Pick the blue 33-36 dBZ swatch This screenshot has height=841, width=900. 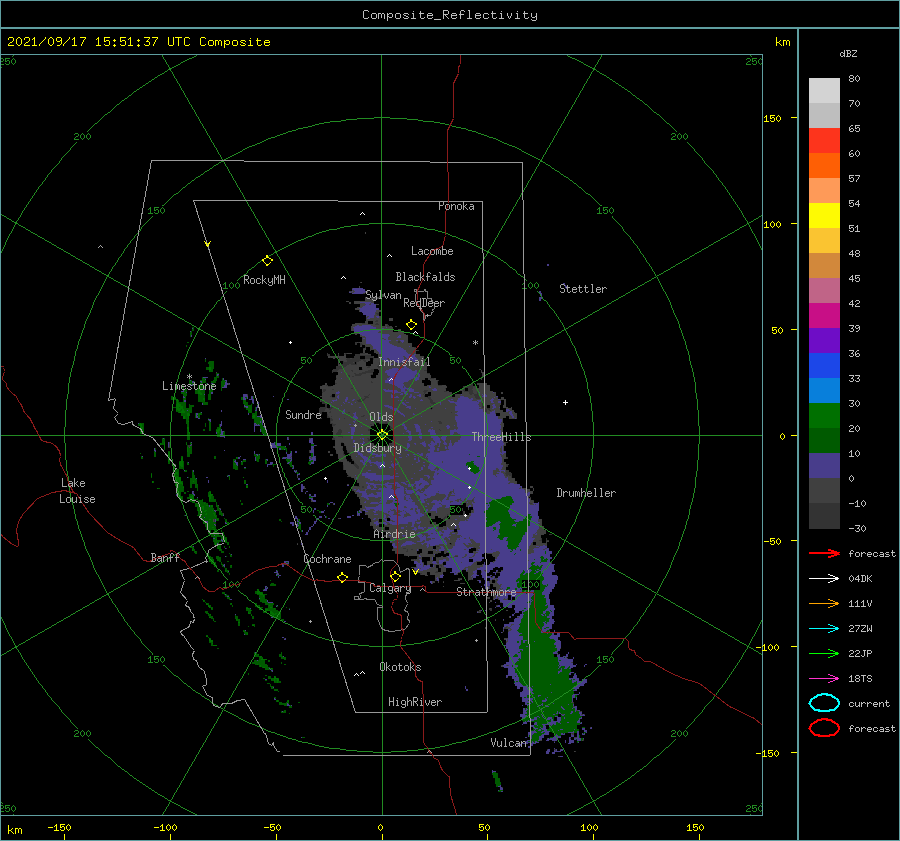click(x=824, y=365)
